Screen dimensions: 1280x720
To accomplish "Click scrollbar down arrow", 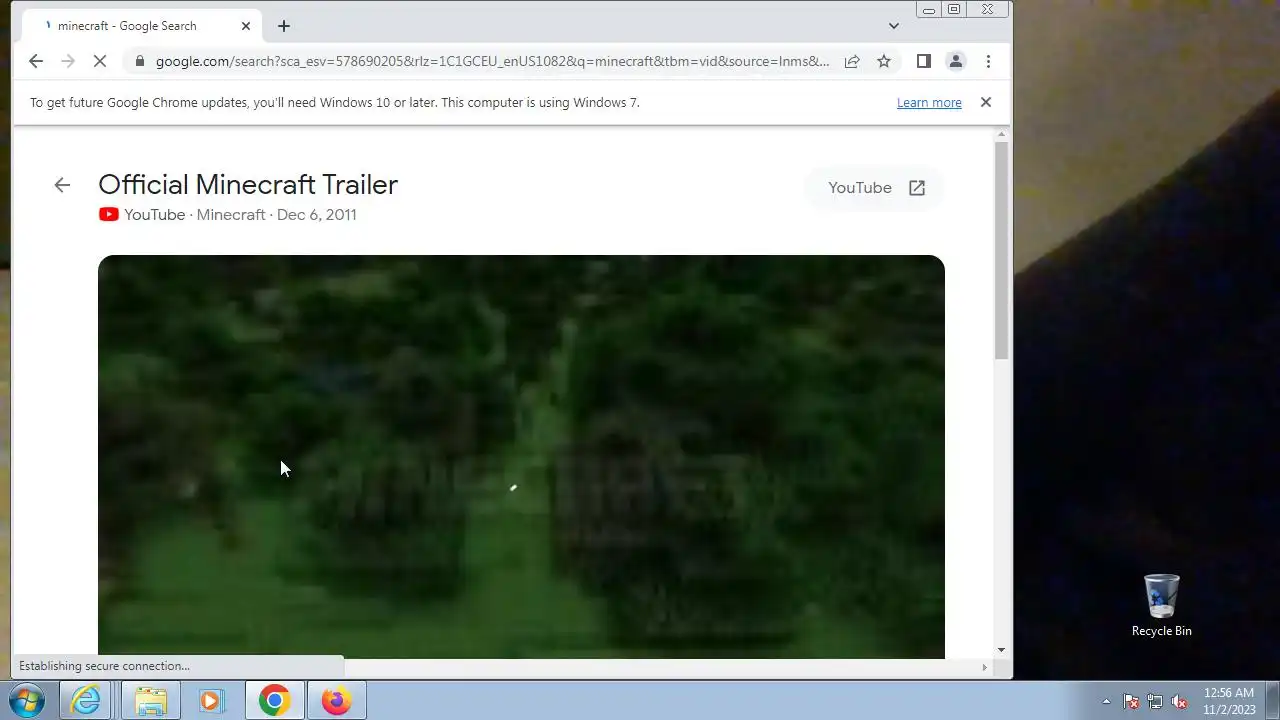I will (x=1001, y=651).
